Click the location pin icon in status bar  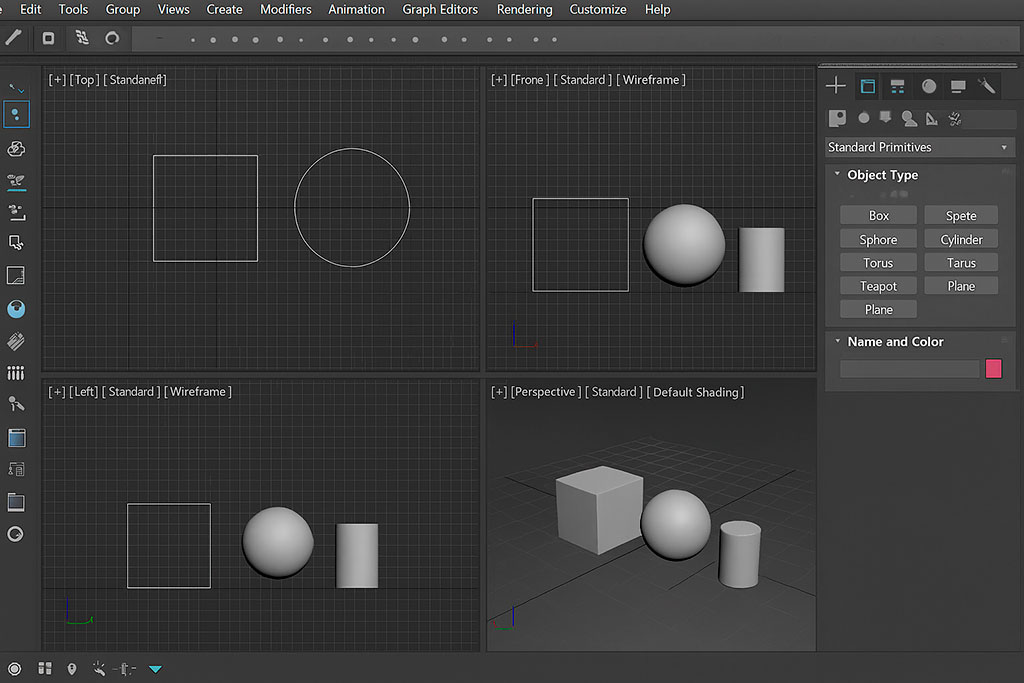[x=72, y=668]
